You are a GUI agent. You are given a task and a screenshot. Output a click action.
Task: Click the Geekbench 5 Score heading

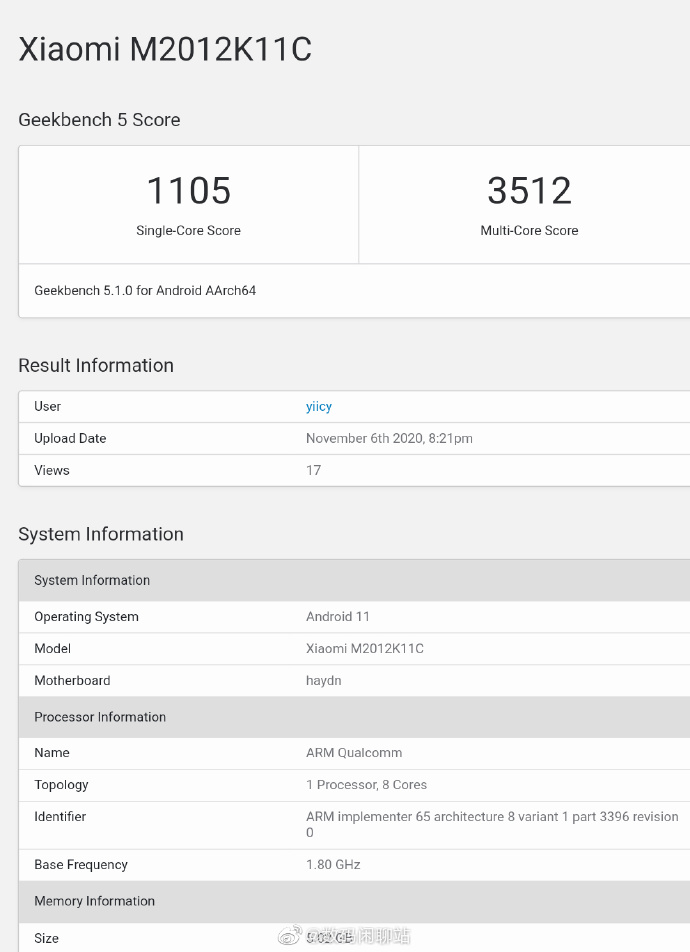tap(99, 120)
